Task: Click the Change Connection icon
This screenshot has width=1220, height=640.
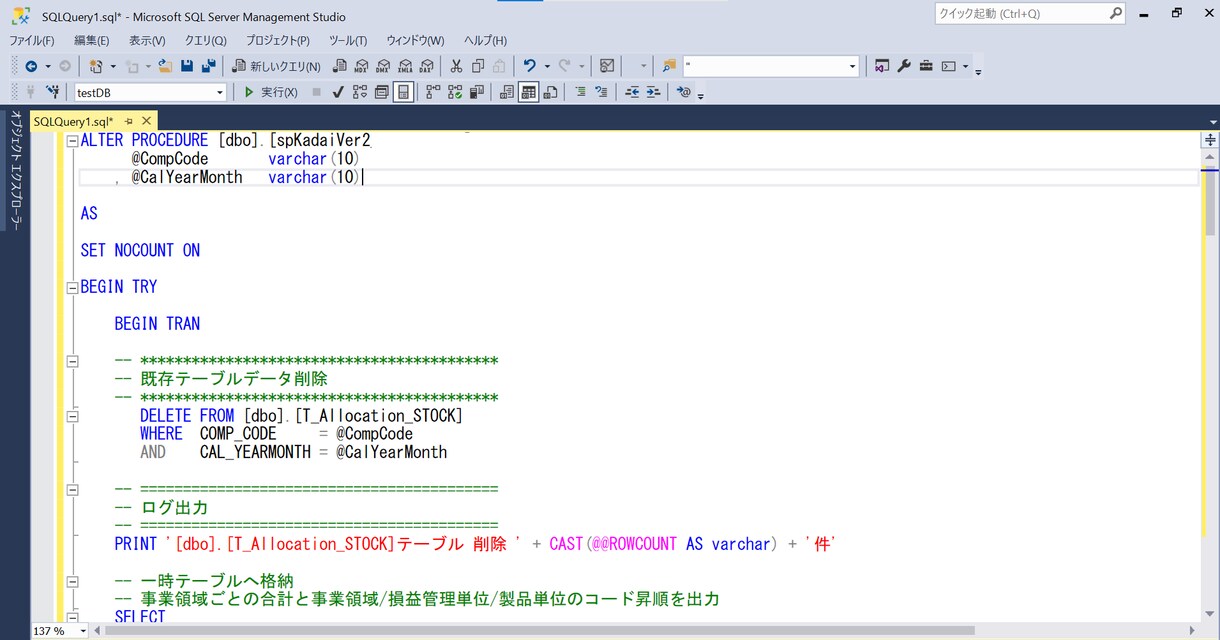Action: [x=55, y=92]
